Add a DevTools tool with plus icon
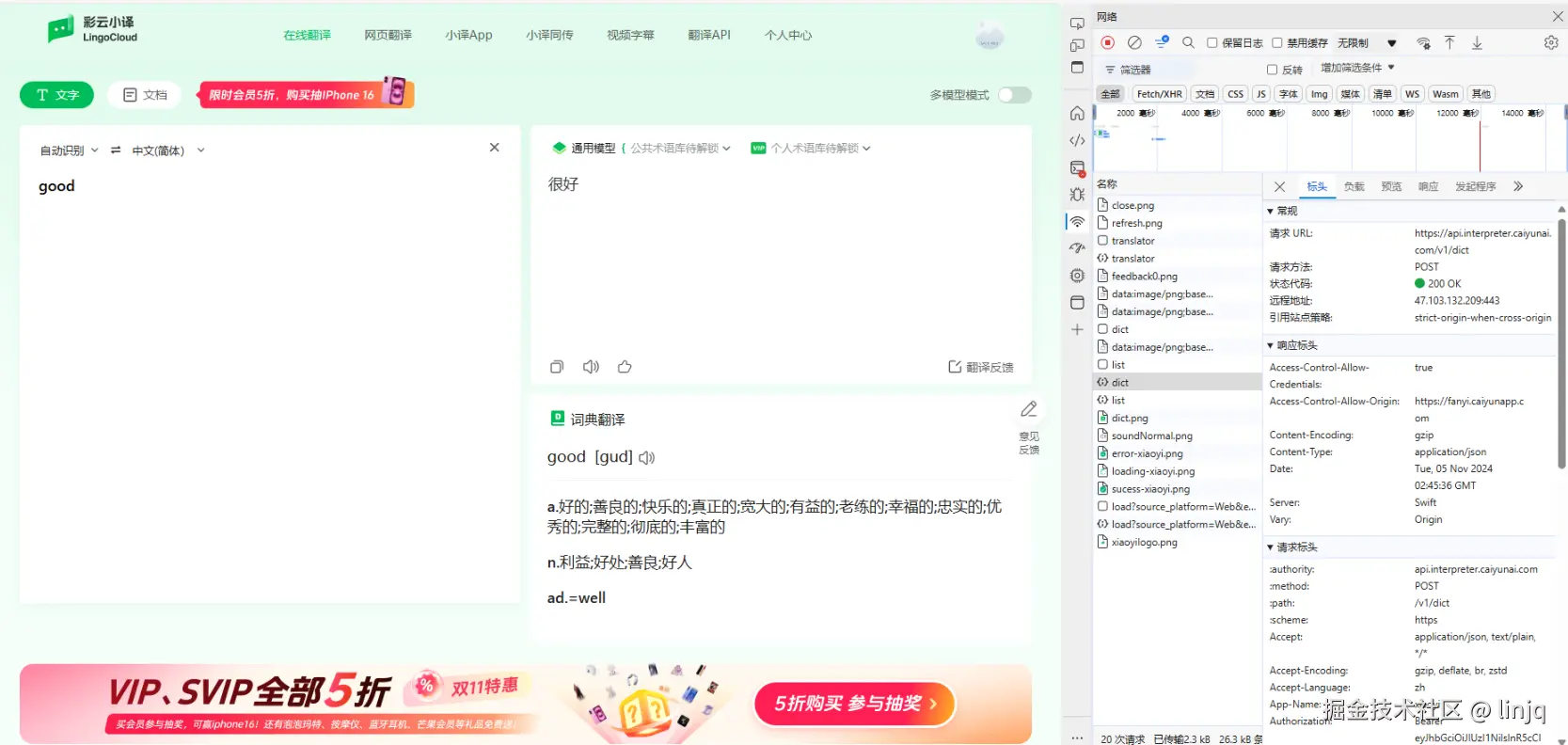 pos(1077,329)
